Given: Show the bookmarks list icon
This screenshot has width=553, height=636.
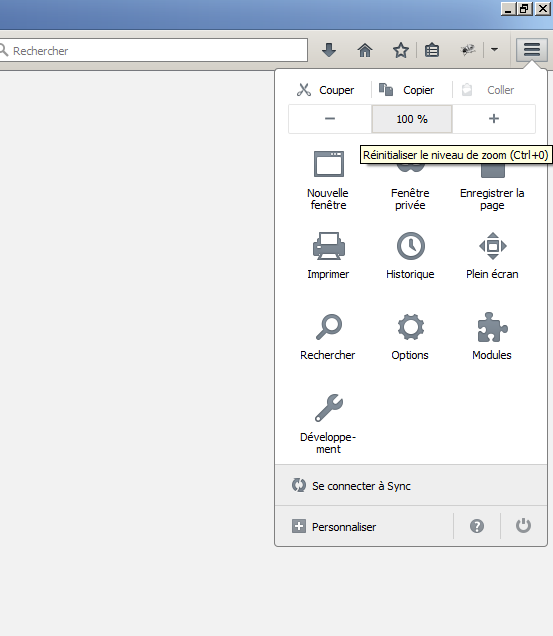Looking at the screenshot, I should (x=432, y=50).
